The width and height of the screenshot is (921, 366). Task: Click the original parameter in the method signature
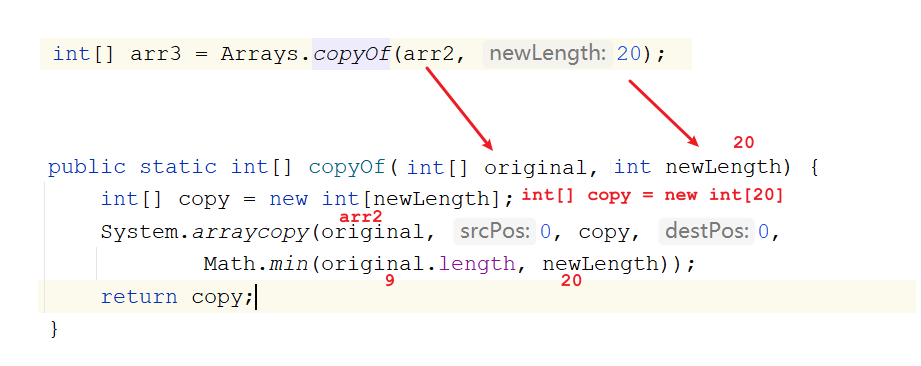point(535,168)
